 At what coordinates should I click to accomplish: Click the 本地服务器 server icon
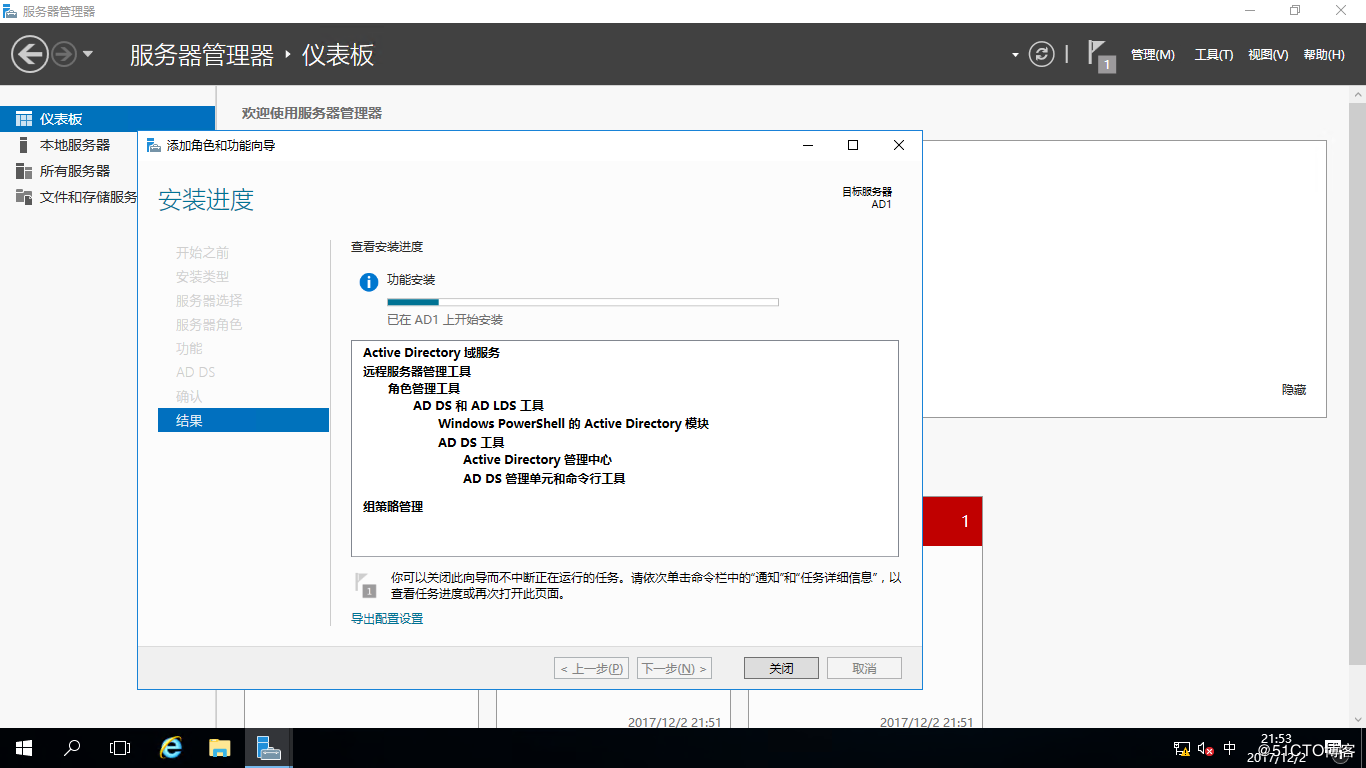(24, 145)
